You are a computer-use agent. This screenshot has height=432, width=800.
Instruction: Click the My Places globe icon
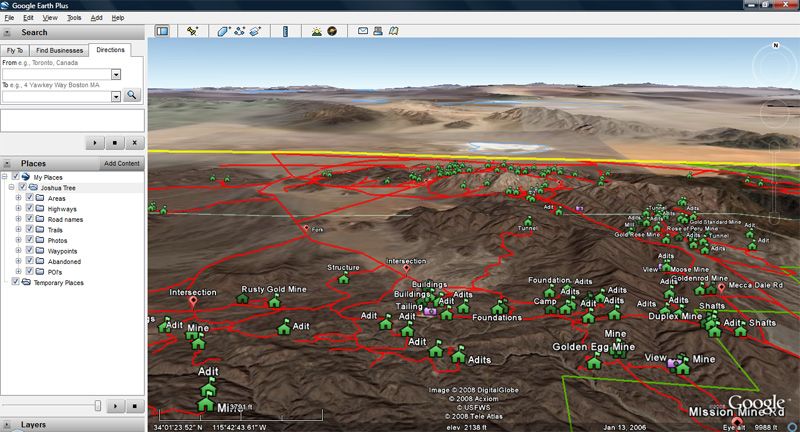coord(26,177)
